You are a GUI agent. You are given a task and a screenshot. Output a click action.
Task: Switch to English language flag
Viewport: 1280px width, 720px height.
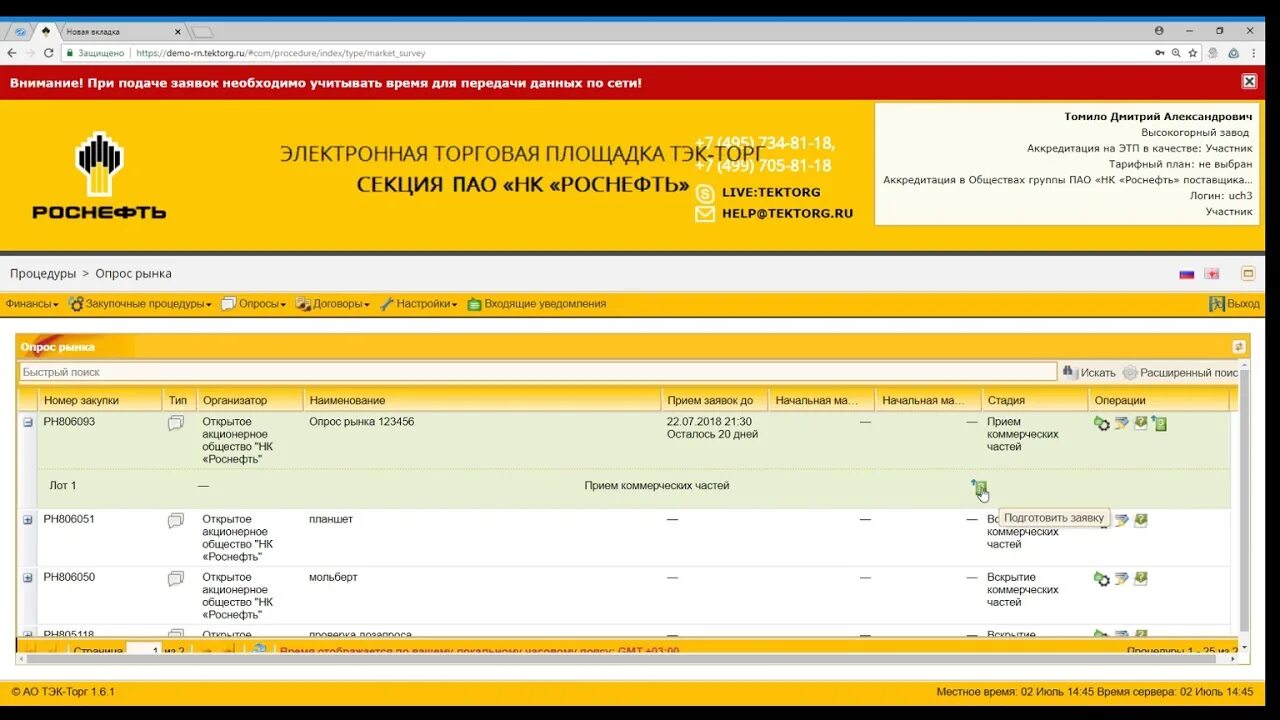coord(1211,274)
